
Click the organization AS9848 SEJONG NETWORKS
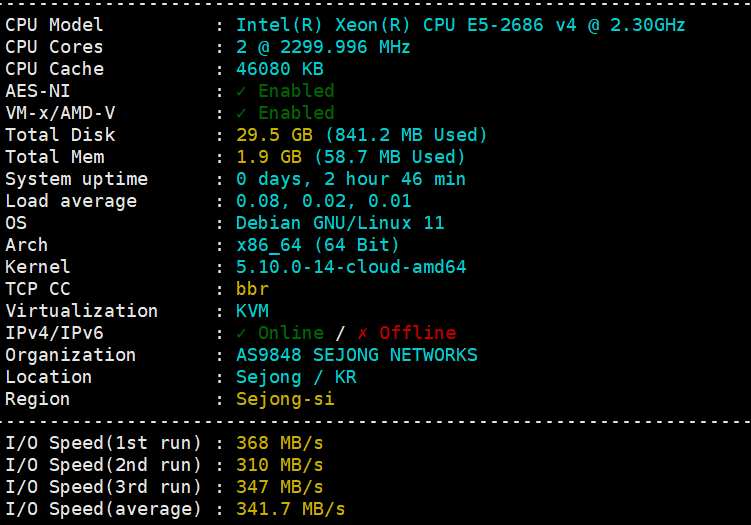[357, 355]
